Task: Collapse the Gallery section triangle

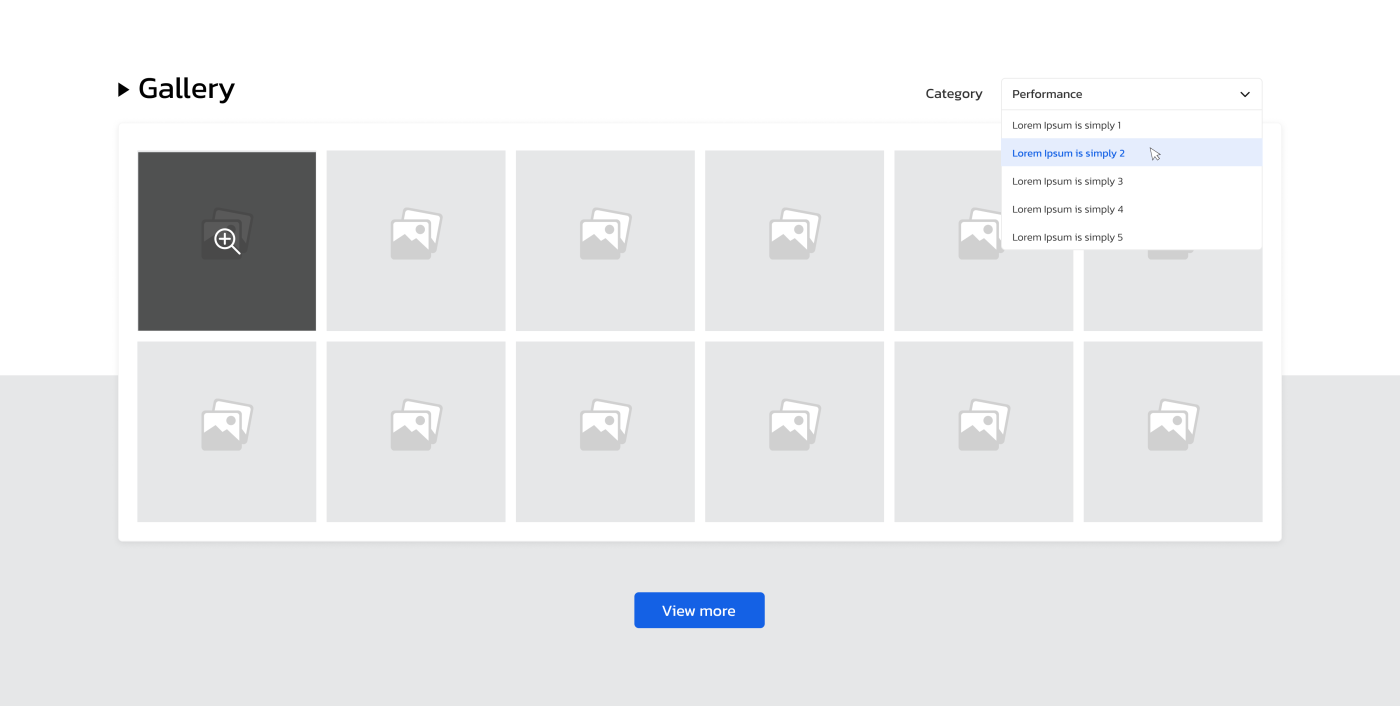Action: 124,90
